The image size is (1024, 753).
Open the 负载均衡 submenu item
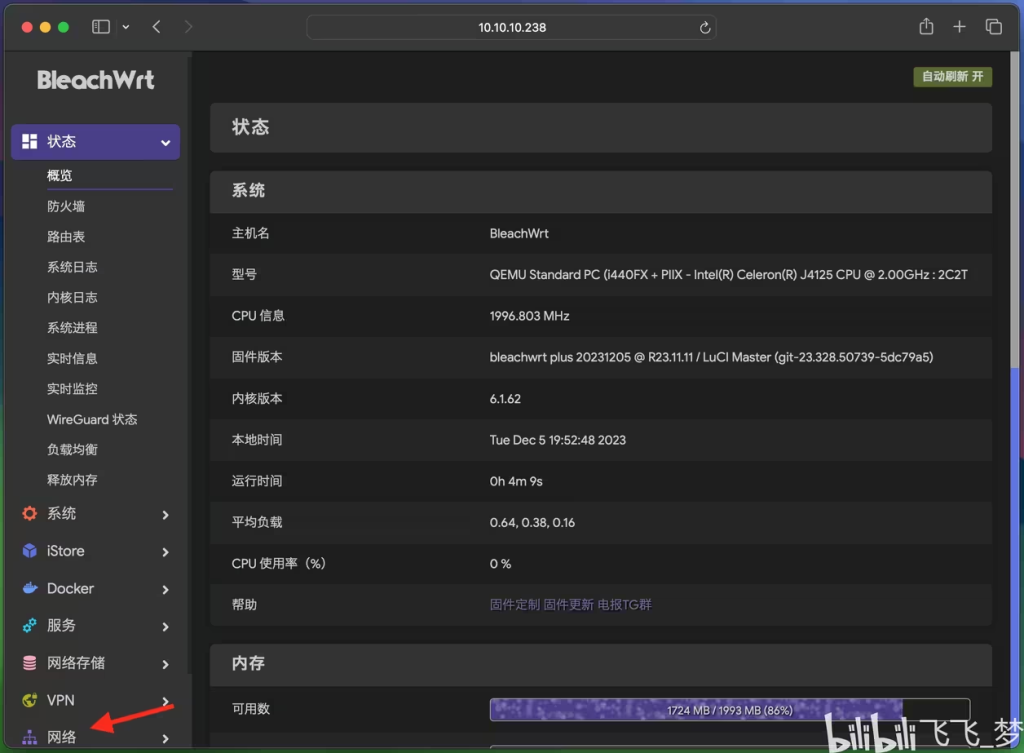pos(72,449)
